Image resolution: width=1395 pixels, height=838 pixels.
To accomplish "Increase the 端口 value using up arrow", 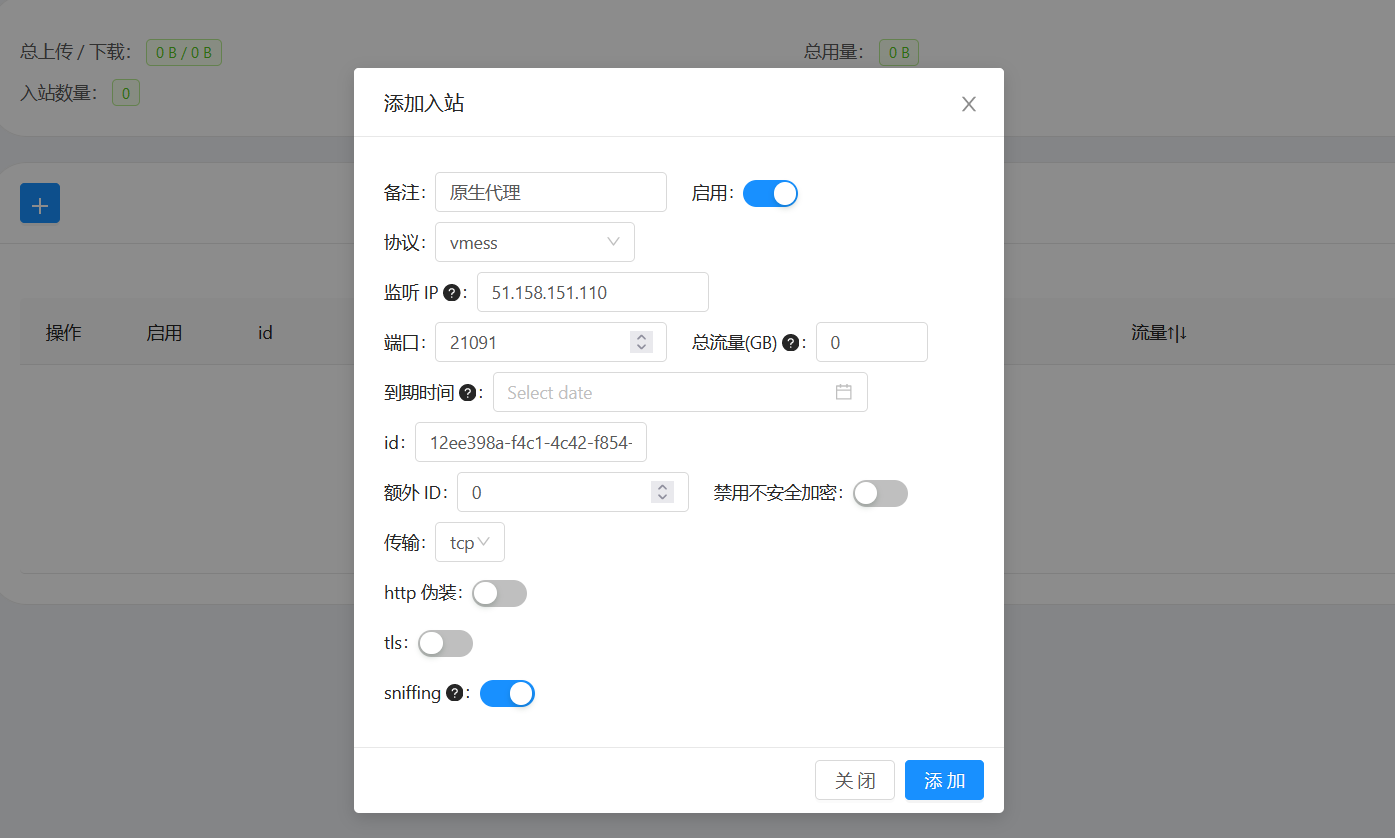I will pyautogui.click(x=641, y=337).
